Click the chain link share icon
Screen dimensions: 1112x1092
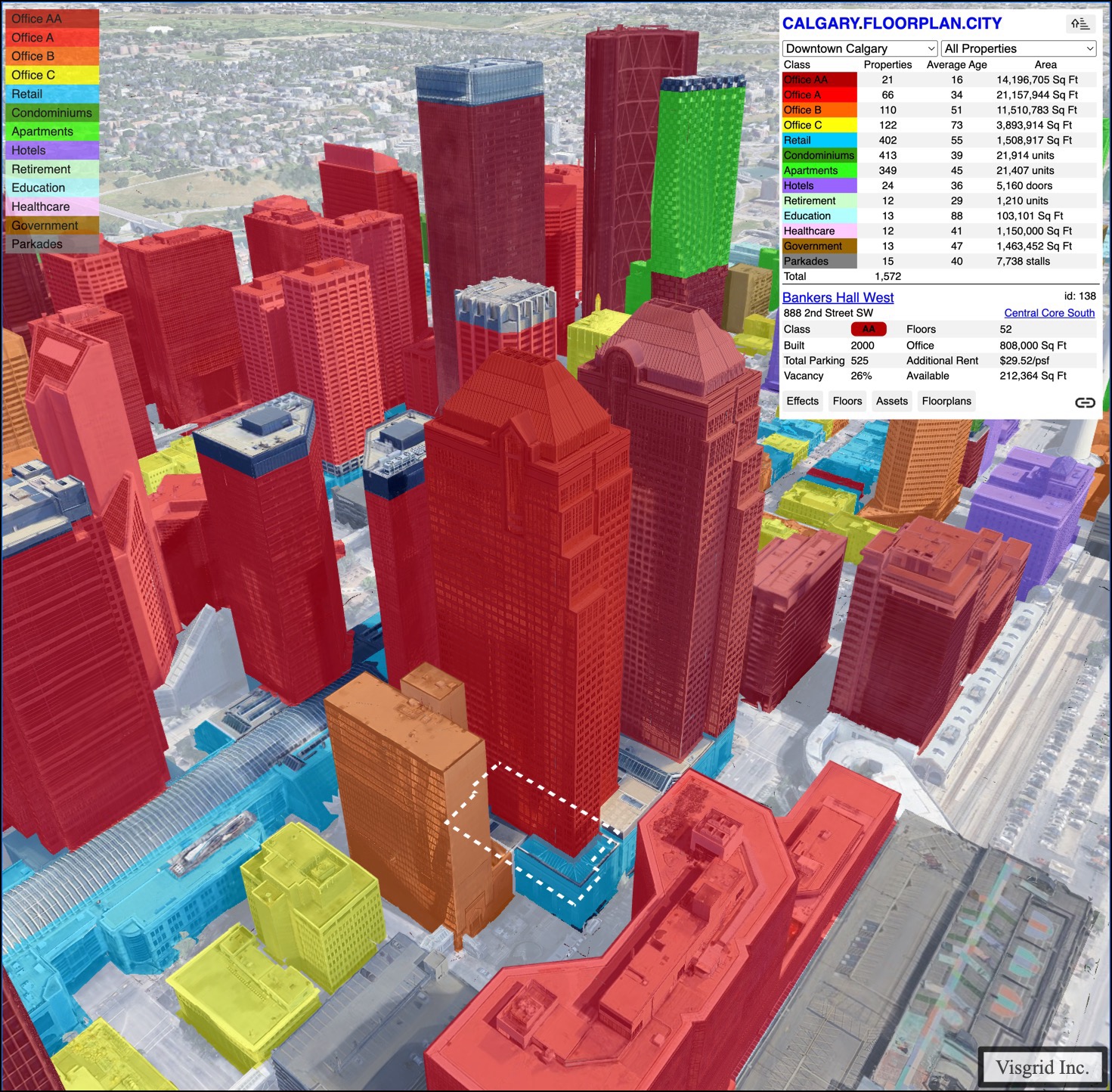[x=1085, y=402]
